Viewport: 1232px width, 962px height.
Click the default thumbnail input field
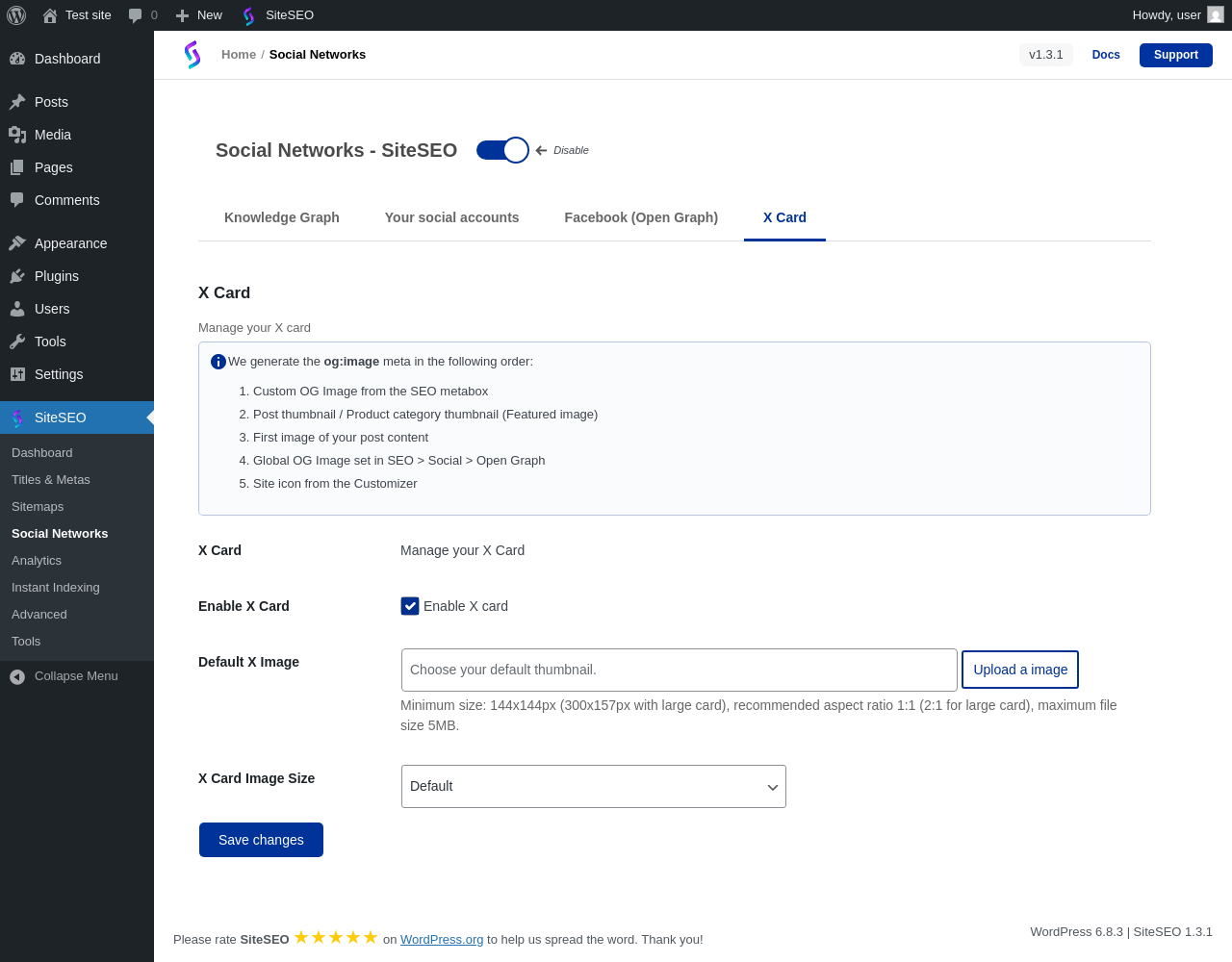tap(679, 670)
